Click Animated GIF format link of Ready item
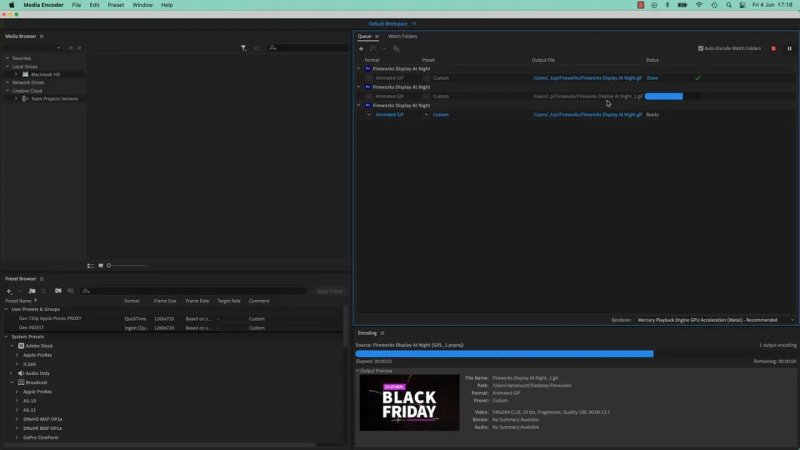This screenshot has width=800, height=450. tap(389, 115)
